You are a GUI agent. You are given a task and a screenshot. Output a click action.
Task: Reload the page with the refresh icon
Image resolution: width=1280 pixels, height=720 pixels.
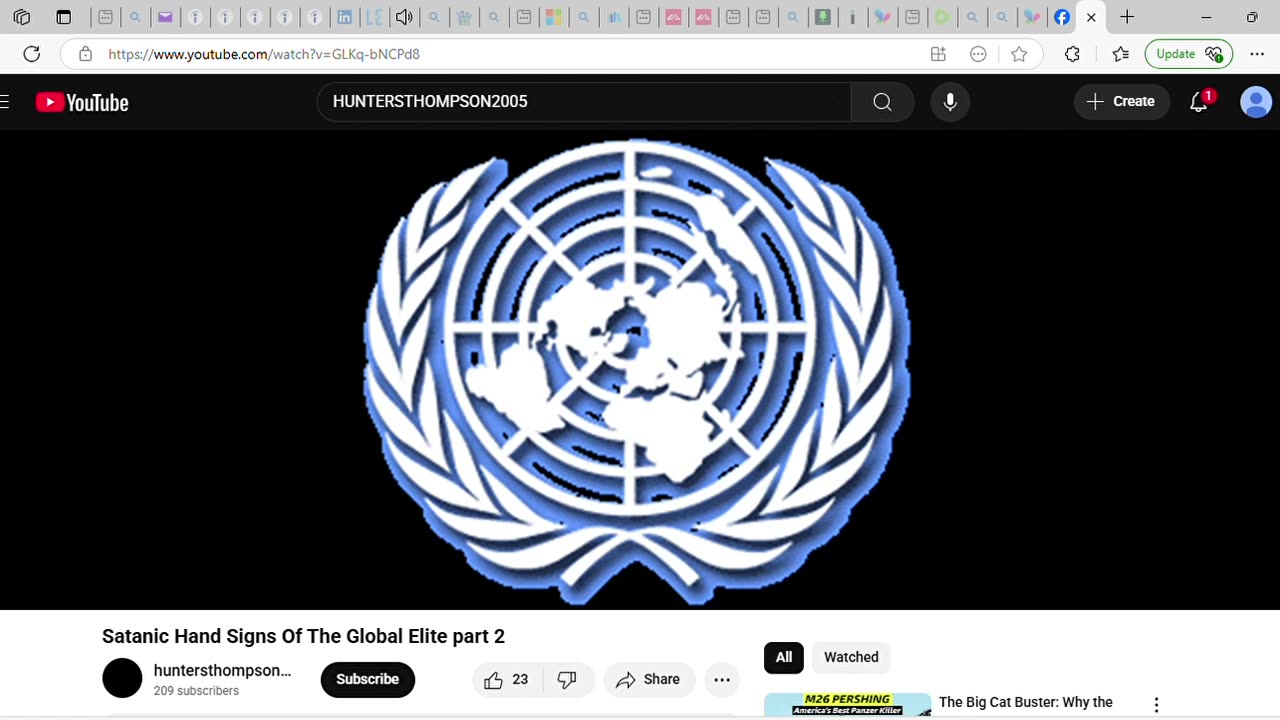[32, 54]
